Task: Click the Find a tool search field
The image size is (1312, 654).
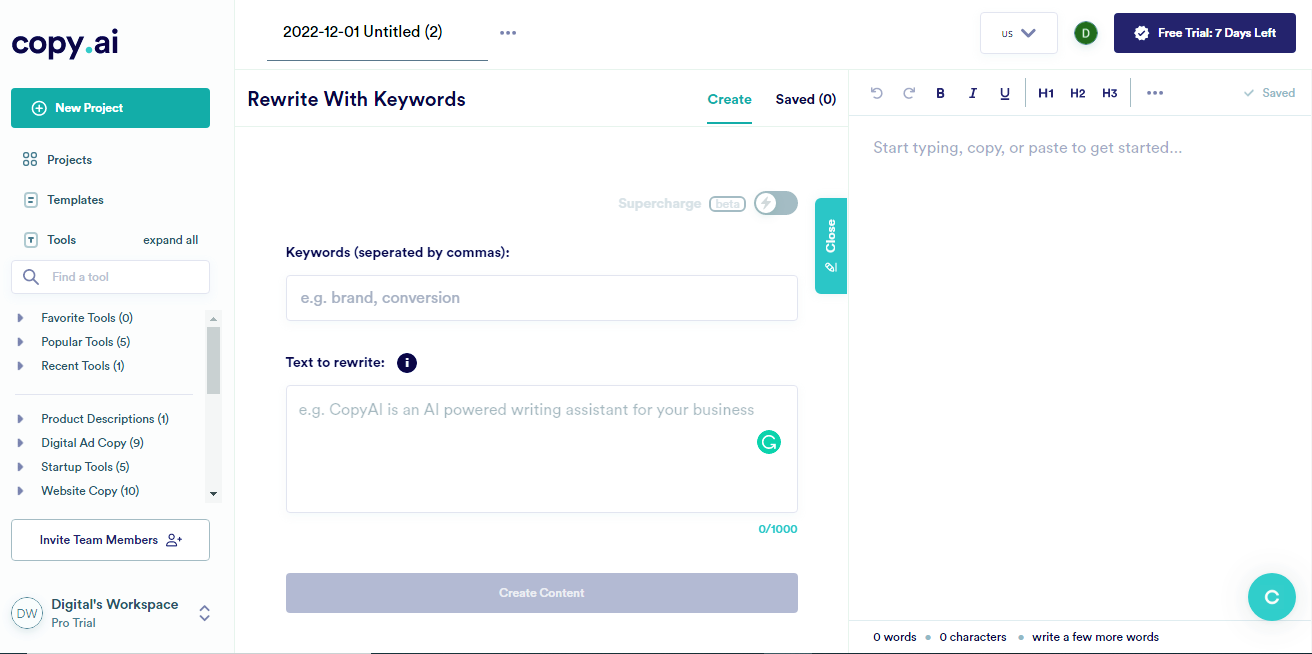Action: pyautogui.click(x=110, y=277)
